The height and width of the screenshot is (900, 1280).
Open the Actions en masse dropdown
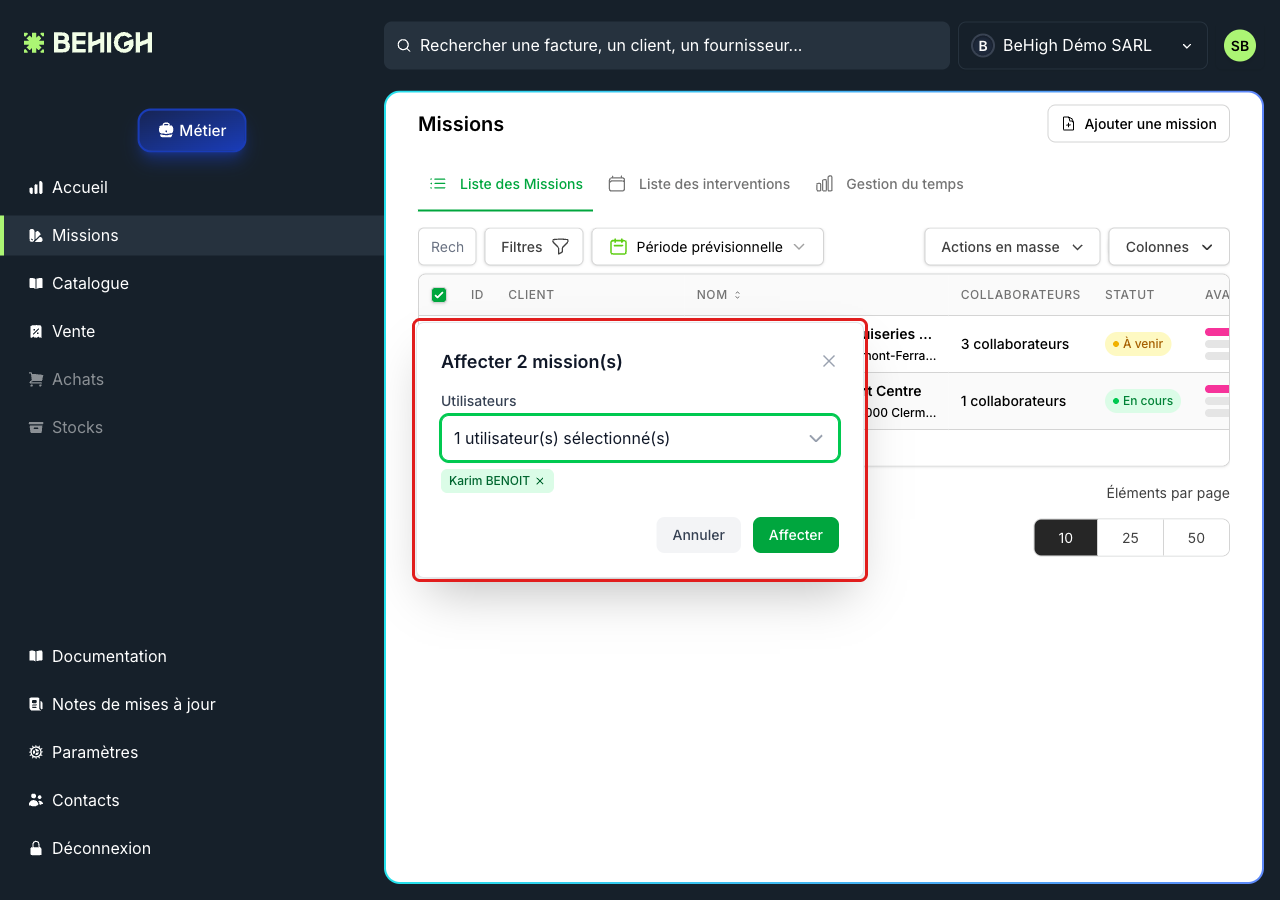coord(1012,247)
